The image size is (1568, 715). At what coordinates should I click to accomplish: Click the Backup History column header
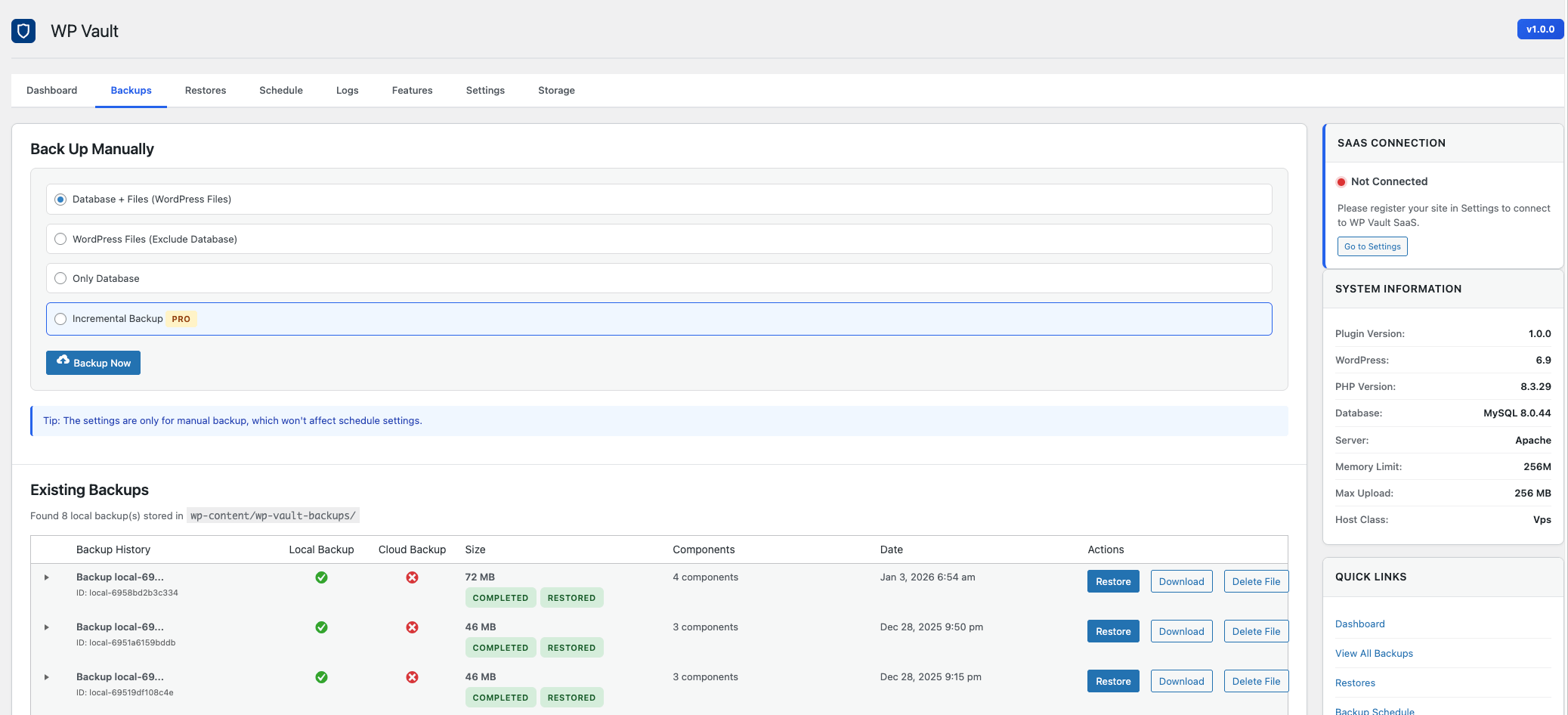[x=113, y=550]
